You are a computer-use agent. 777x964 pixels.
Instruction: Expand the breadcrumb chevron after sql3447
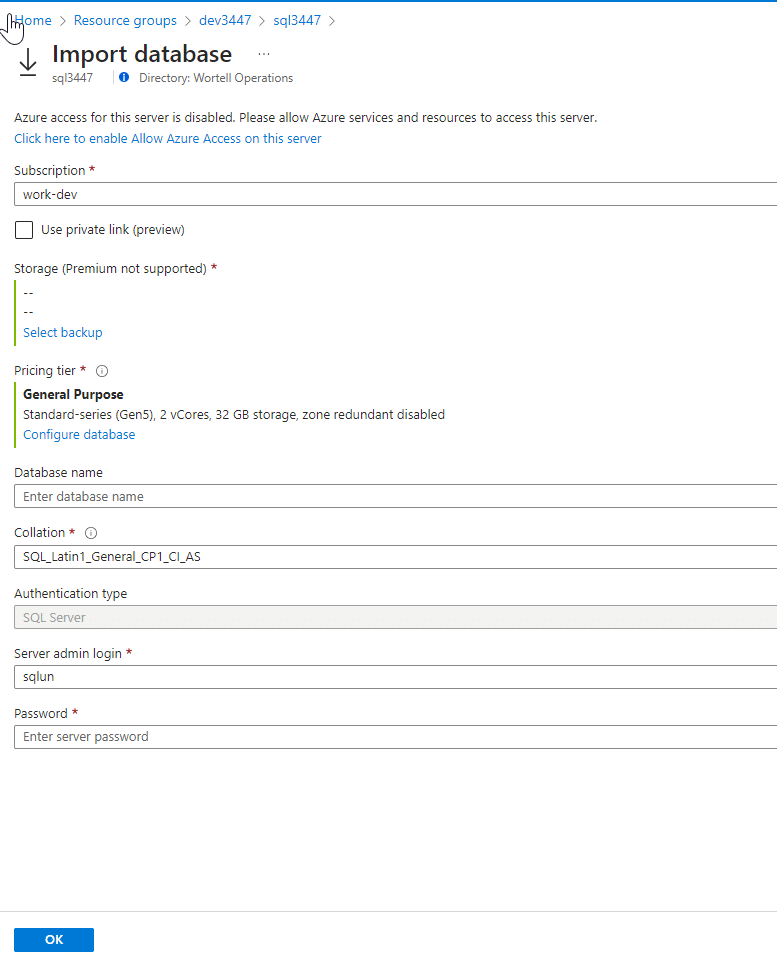(331, 20)
